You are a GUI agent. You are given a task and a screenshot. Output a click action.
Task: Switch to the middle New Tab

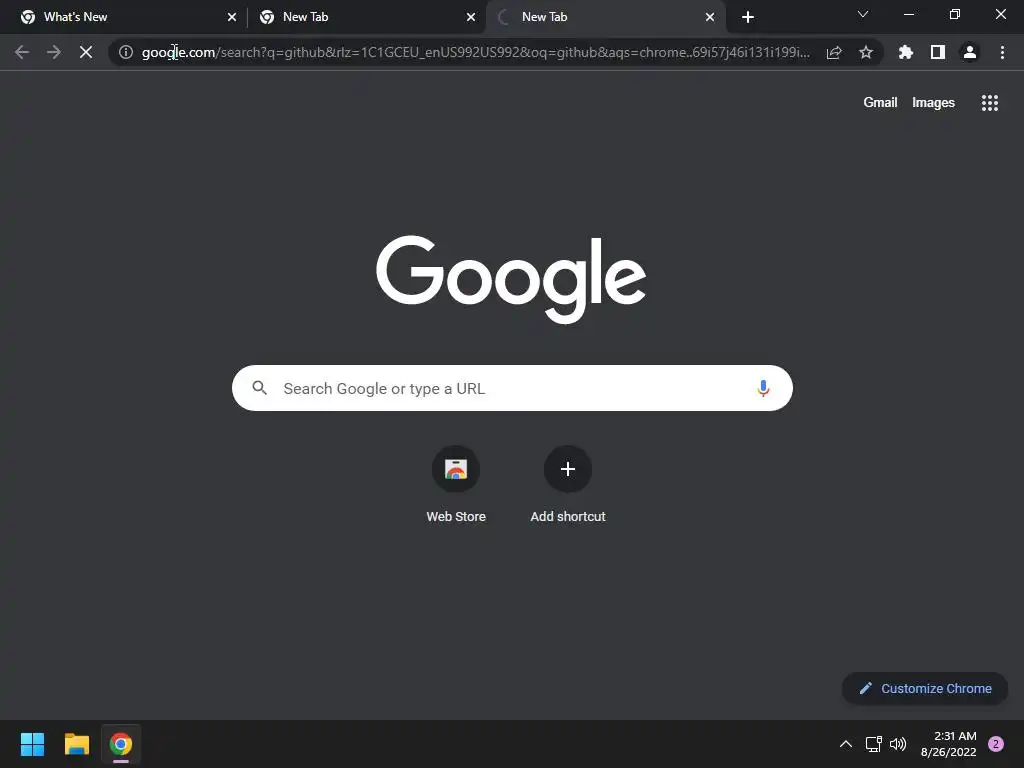coord(366,17)
